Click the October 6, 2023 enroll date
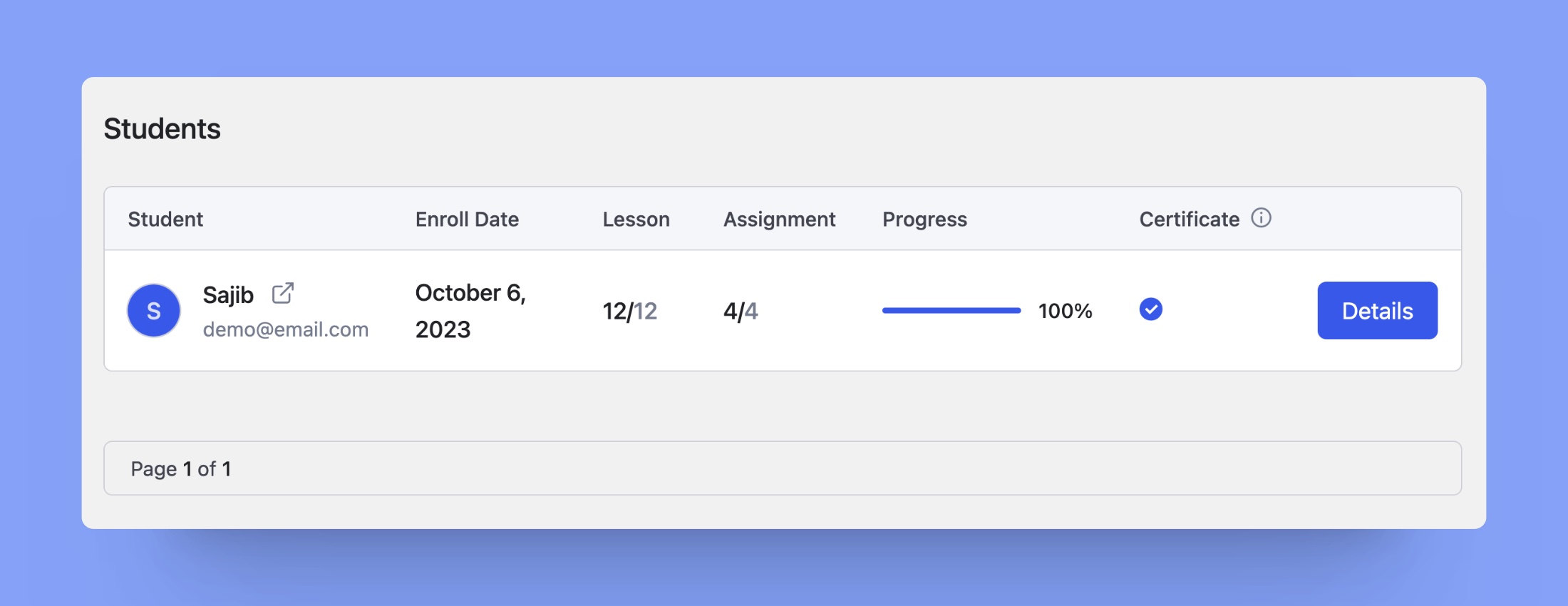The image size is (1568, 606). [x=470, y=311]
